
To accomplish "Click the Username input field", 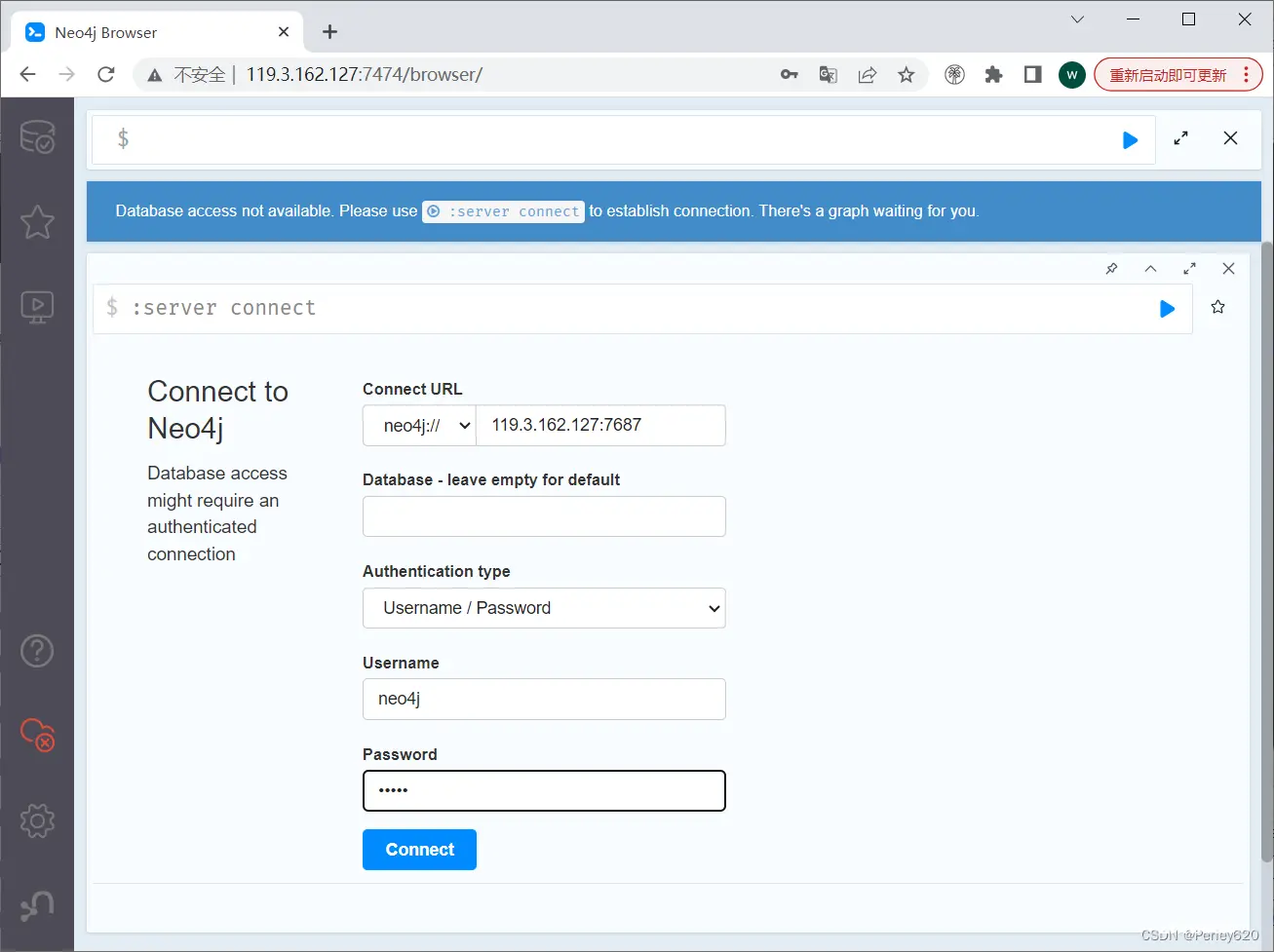I will (x=544, y=699).
